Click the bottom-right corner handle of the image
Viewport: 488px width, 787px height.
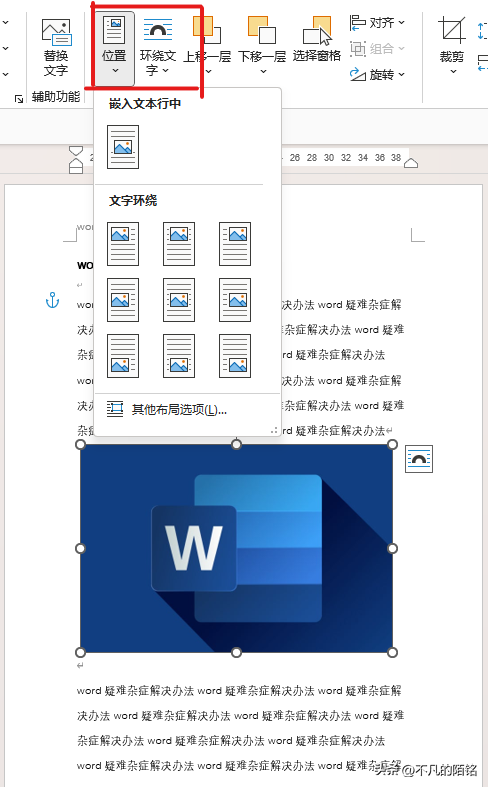(393, 652)
